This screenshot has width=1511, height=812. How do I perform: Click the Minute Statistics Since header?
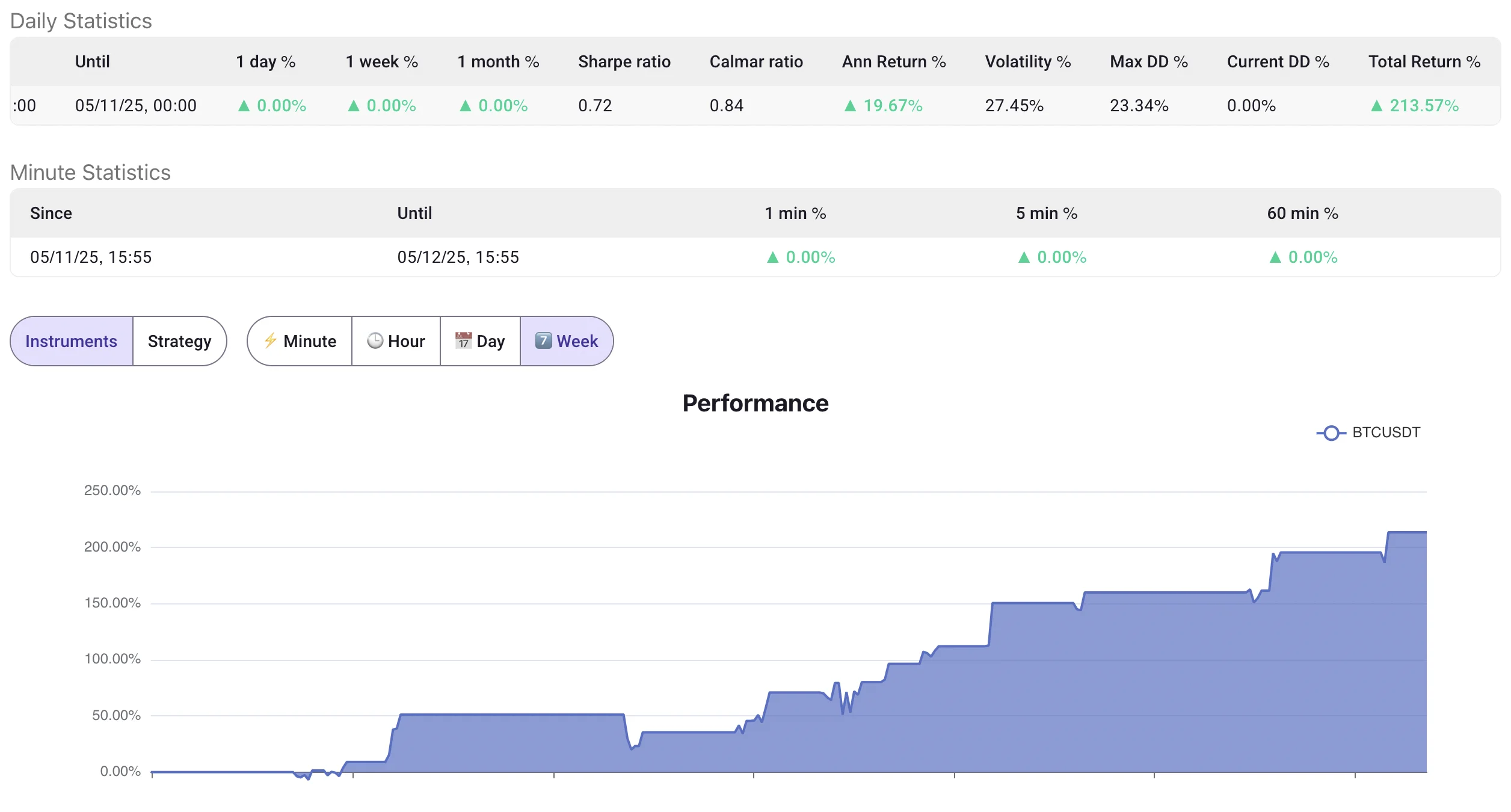[x=51, y=213]
